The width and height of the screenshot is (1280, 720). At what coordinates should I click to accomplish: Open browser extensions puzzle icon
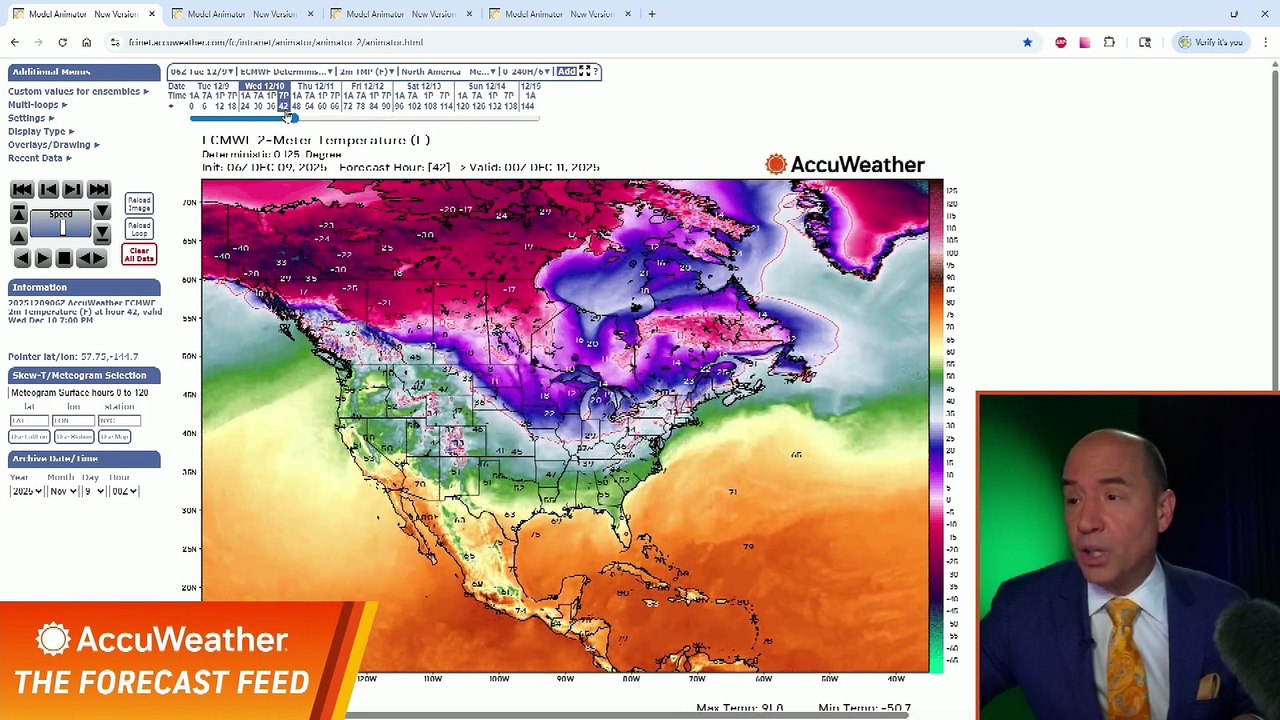[x=1109, y=42]
